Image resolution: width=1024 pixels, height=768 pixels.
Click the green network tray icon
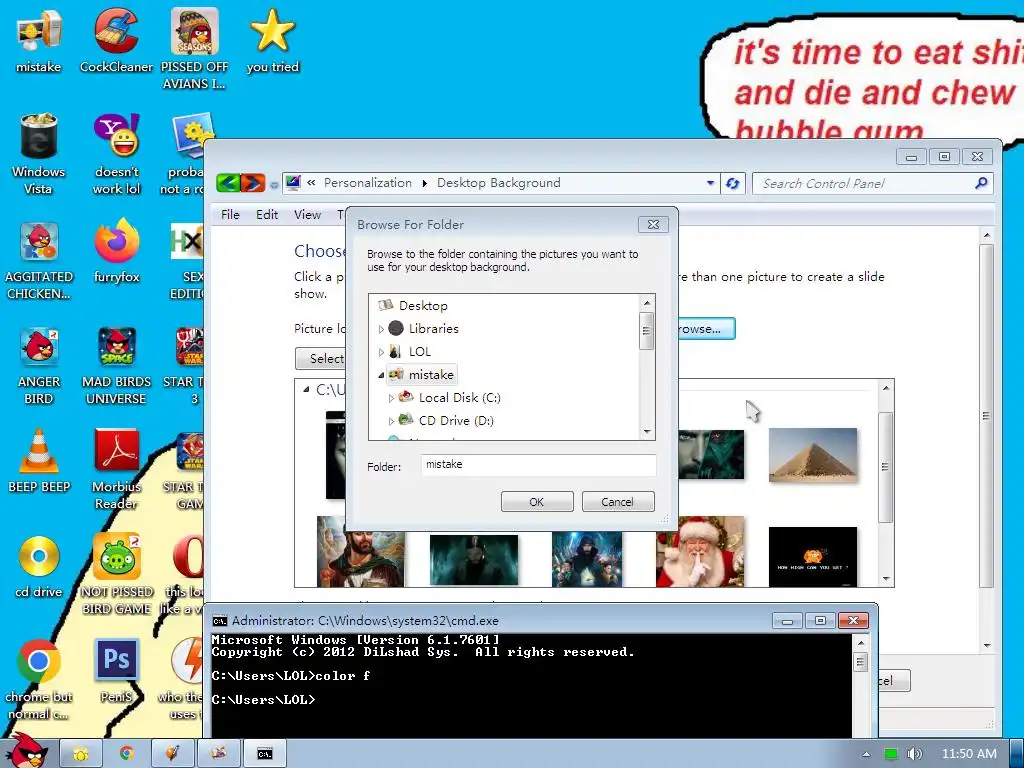point(891,754)
